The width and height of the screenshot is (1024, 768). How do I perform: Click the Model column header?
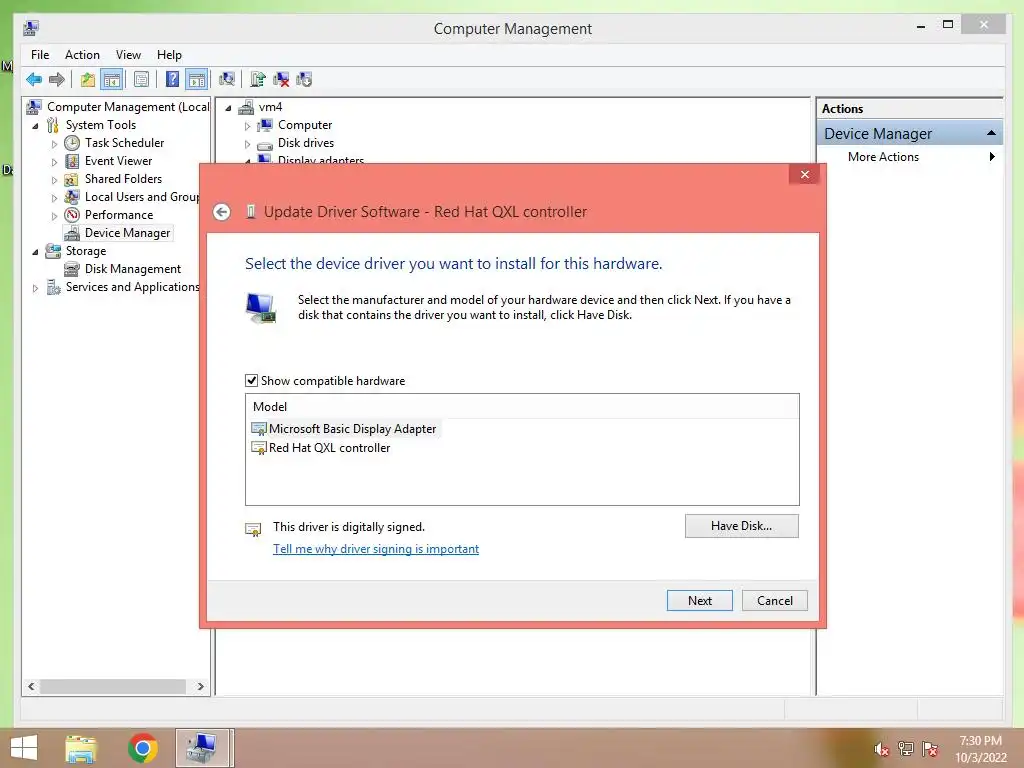[522, 406]
